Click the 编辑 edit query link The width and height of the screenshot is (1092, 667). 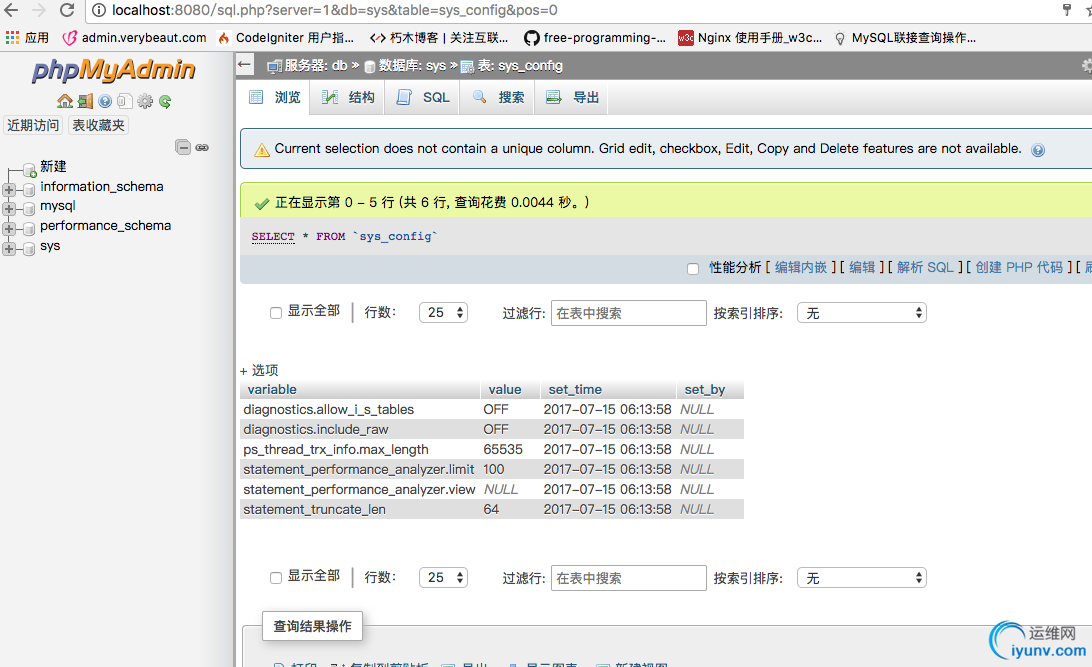coord(862,267)
